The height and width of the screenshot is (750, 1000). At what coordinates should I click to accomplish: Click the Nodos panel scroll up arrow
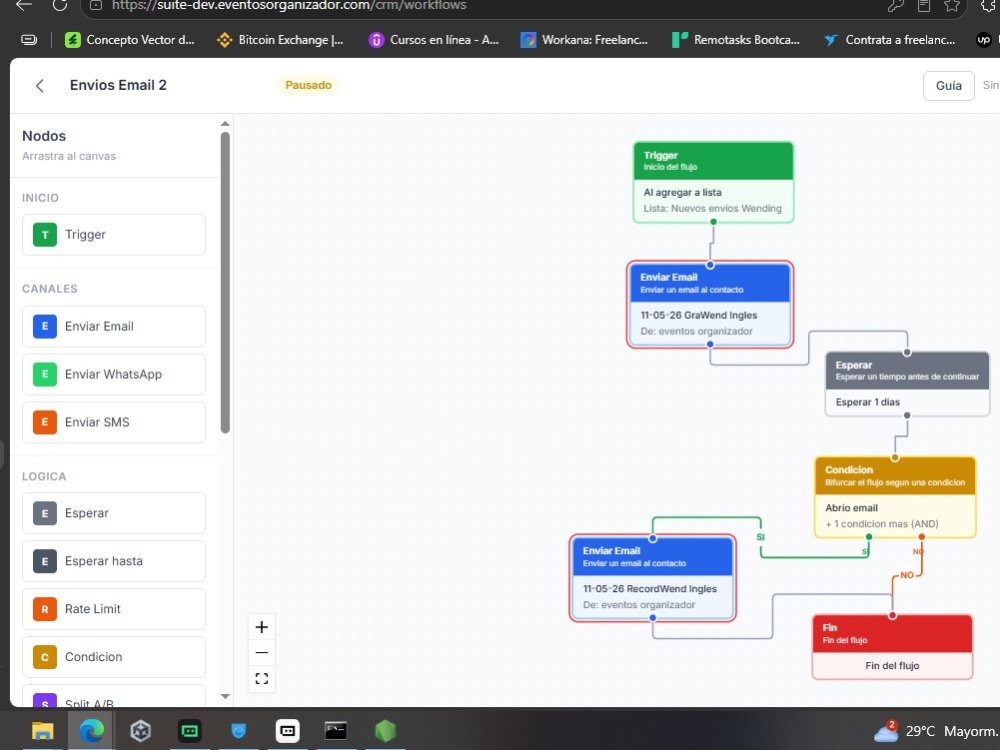[x=225, y=124]
